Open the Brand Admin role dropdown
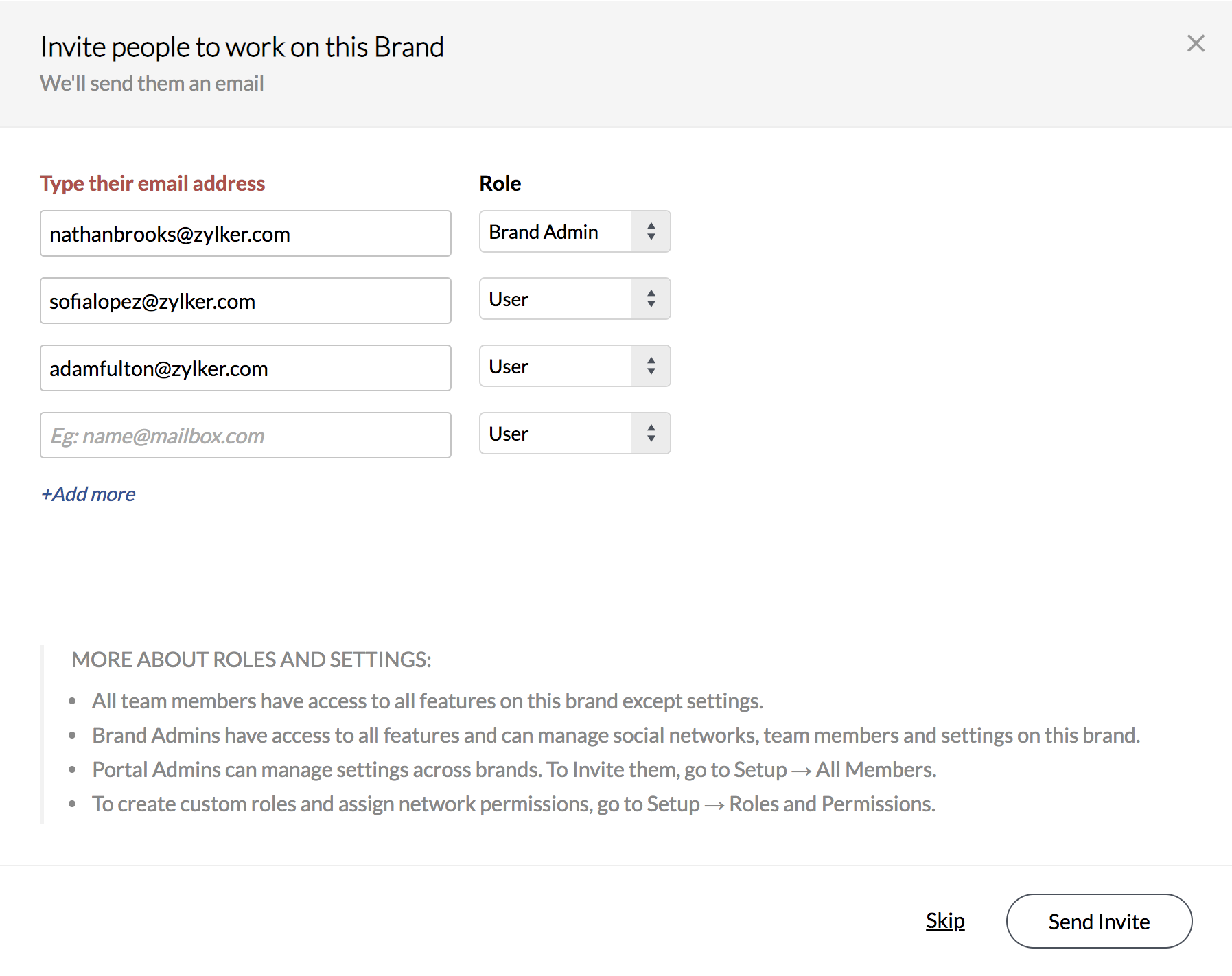 556,232
